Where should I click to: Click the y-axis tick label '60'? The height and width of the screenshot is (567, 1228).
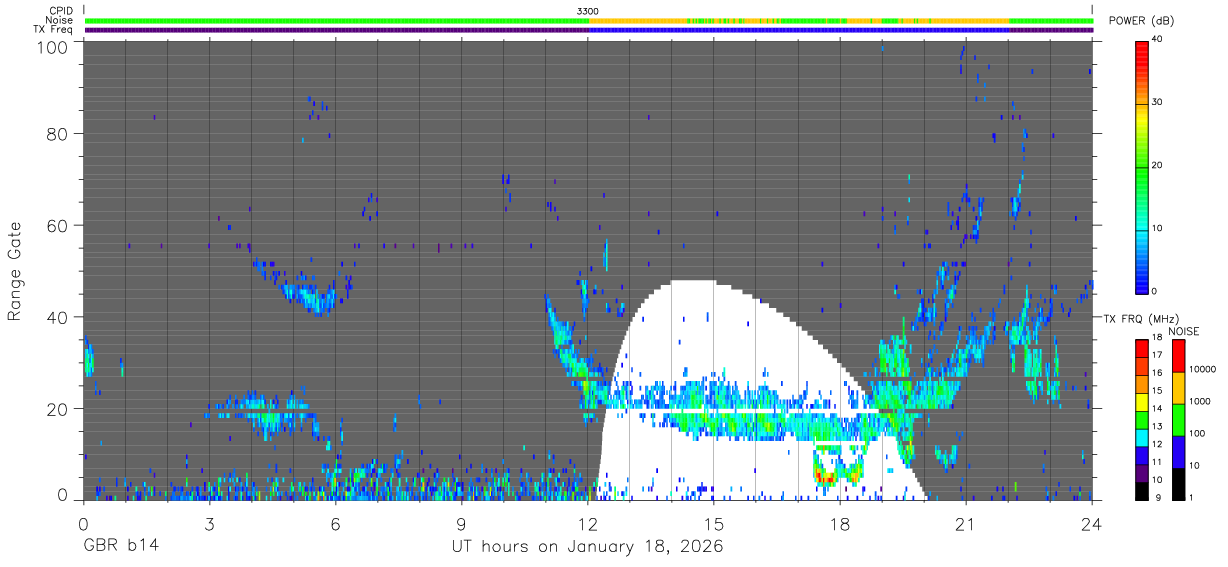coord(58,226)
